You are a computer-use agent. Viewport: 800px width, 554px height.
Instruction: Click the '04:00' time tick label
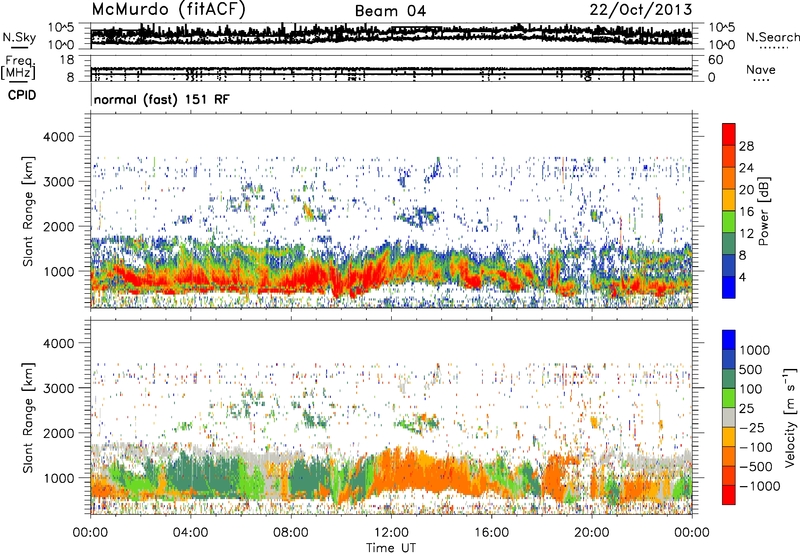190,533
